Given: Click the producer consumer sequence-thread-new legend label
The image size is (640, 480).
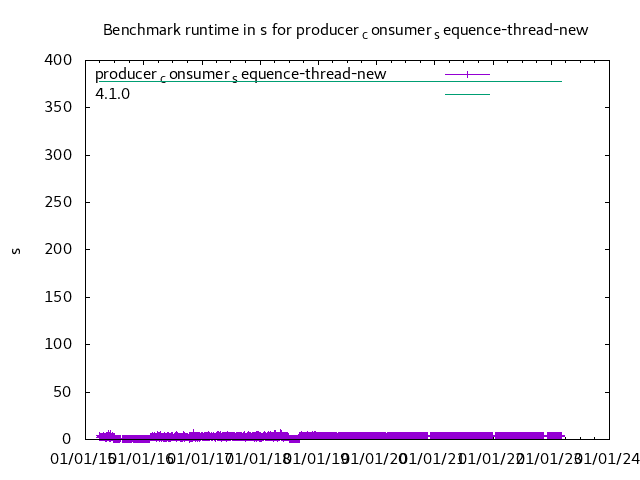Looking at the screenshot, I should pos(240,75).
